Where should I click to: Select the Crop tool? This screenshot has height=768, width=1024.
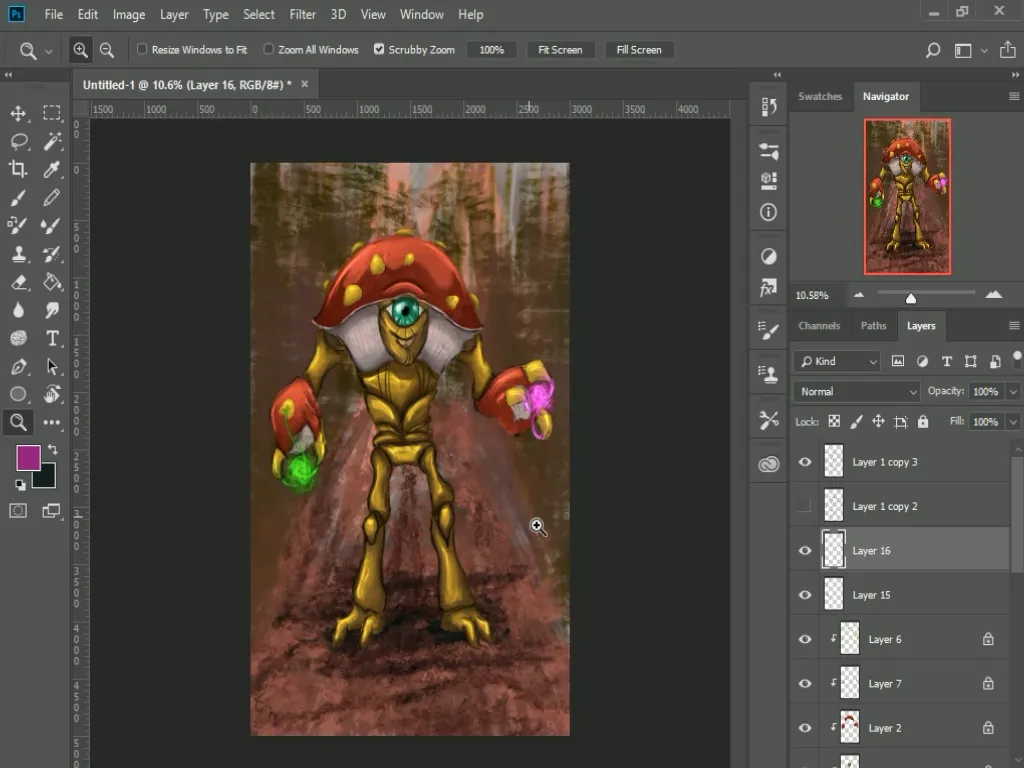point(18,169)
